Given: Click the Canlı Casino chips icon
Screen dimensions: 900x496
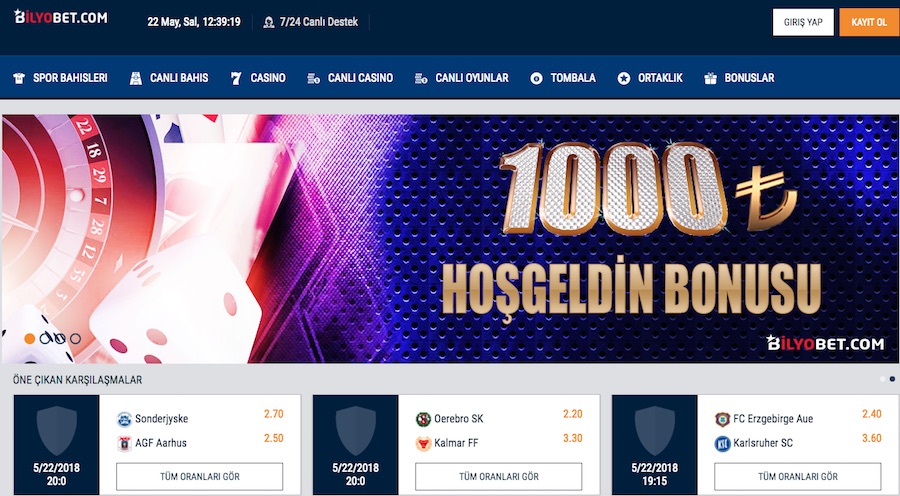Looking at the screenshot, I should pyautogui.click(x=313, y=79).
